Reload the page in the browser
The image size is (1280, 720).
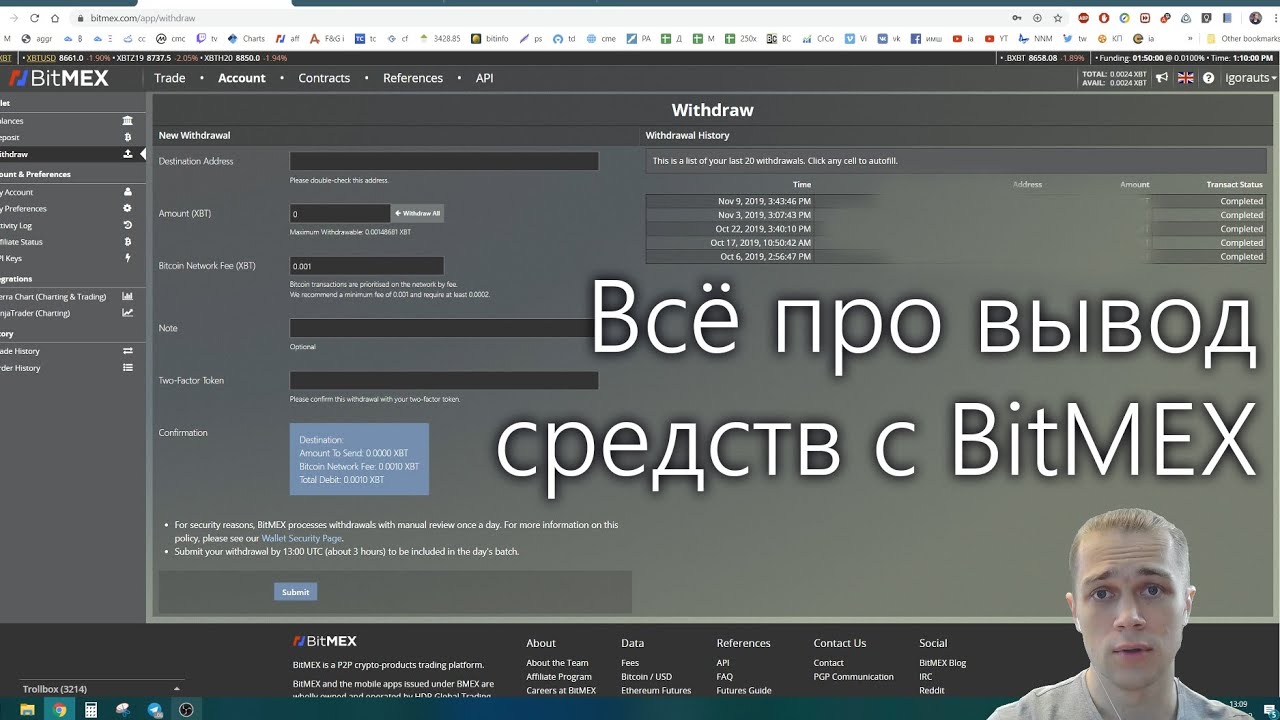tap(35, 18)
